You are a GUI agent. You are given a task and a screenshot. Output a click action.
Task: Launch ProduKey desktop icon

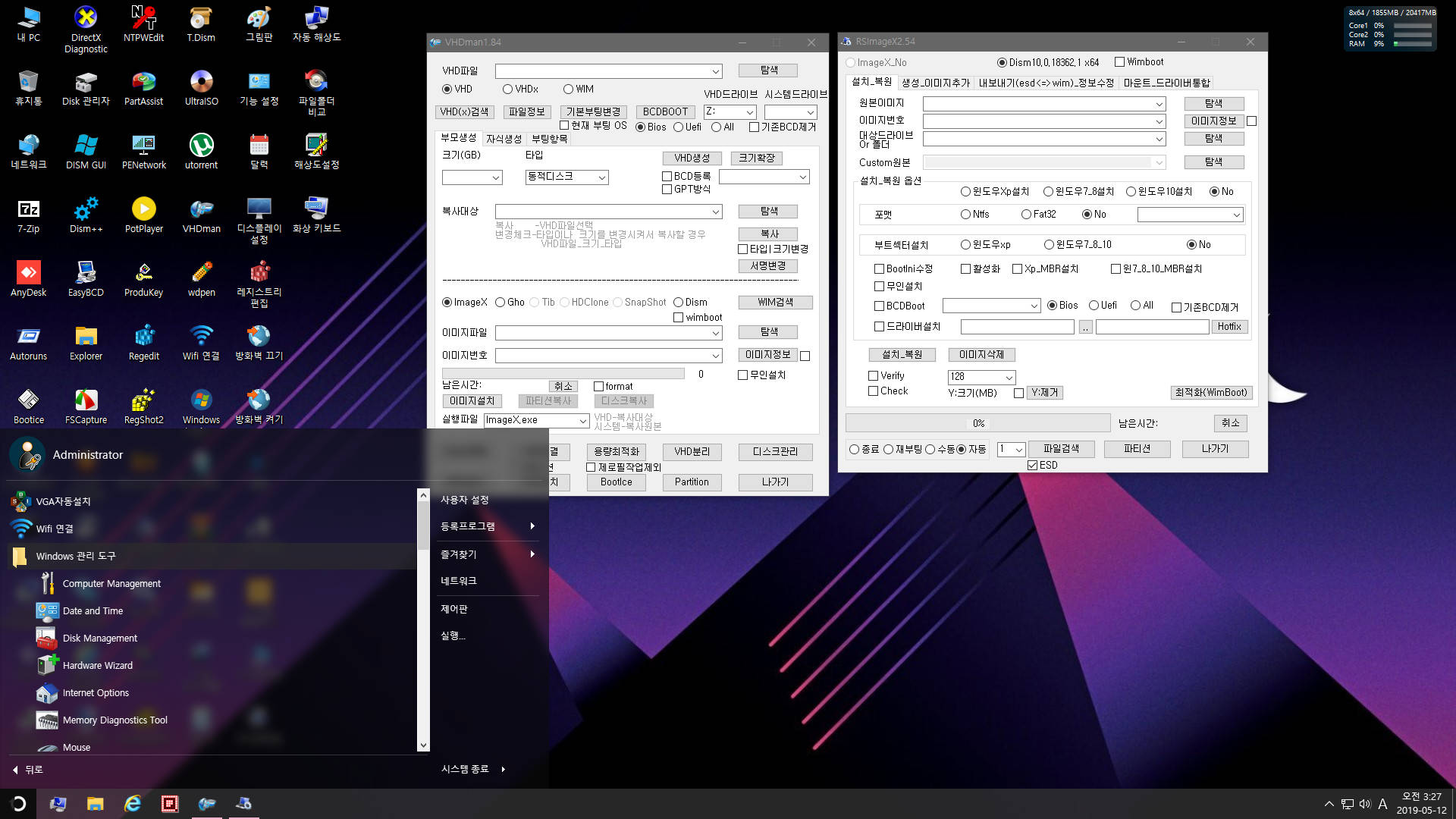(143, 278)
